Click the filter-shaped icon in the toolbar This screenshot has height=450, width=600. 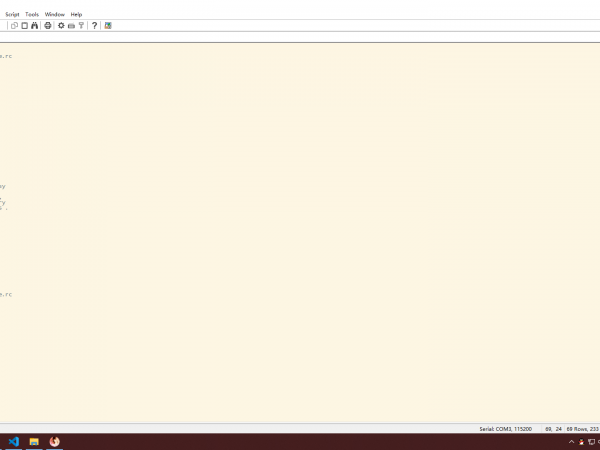[81, 25]
